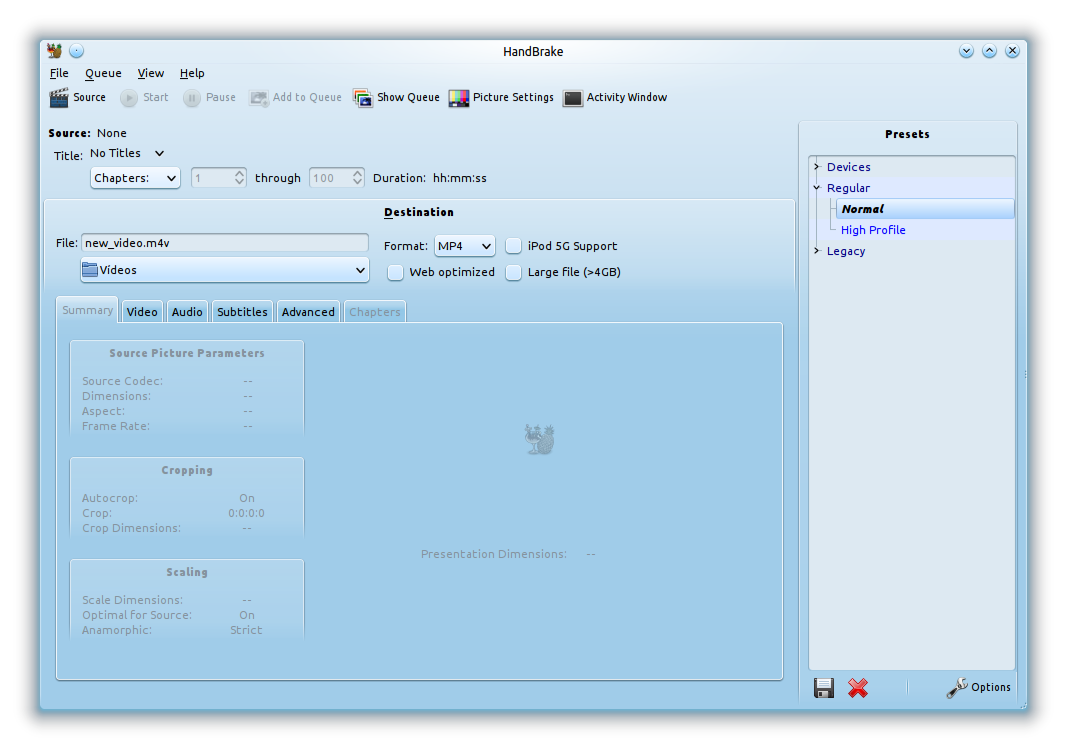Click the Presentation Dimensions label
Image resolution: width=1067 pixels, height=749 pixels.
coord(493,554)
